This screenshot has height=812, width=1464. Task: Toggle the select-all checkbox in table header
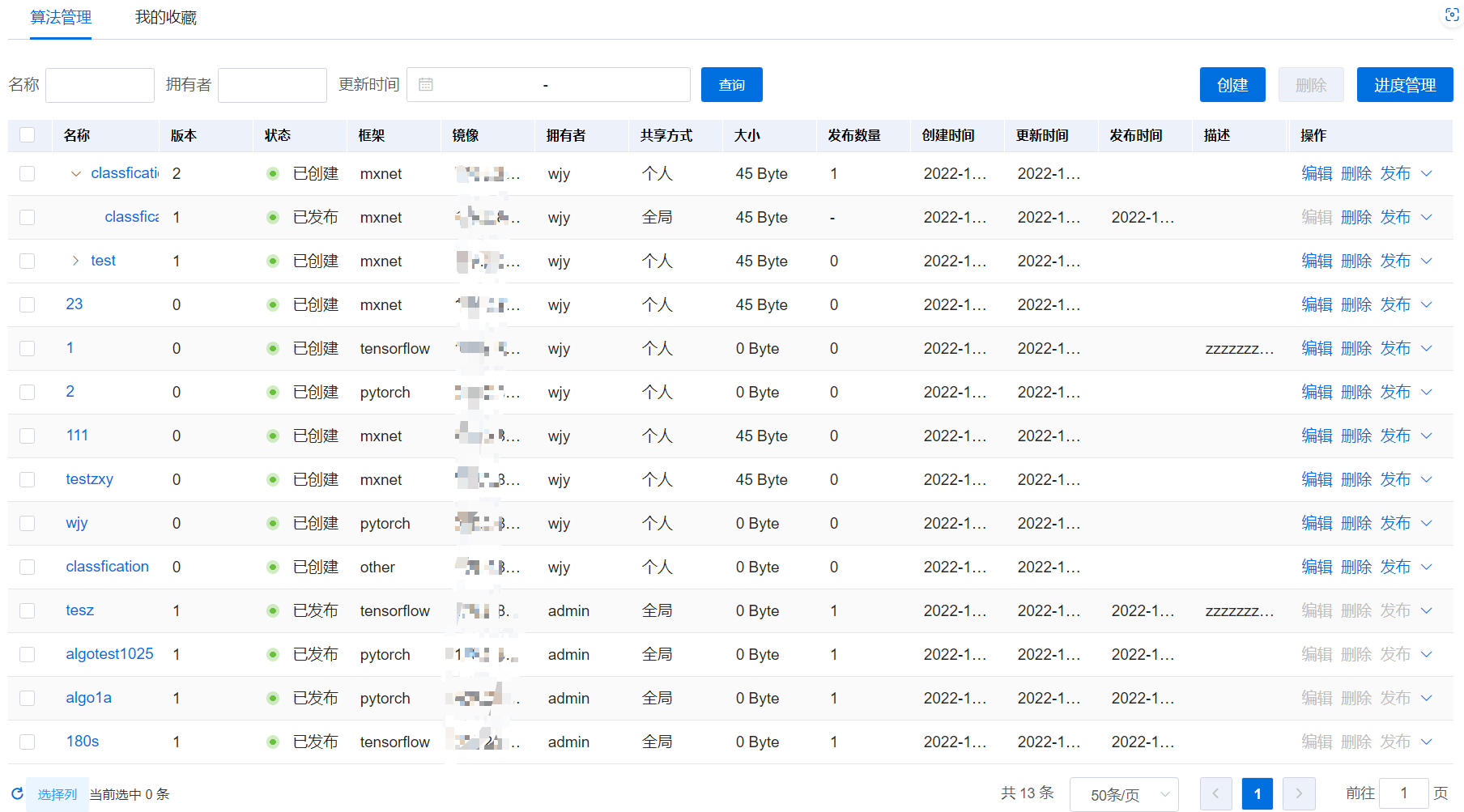[x=28, y=135]
